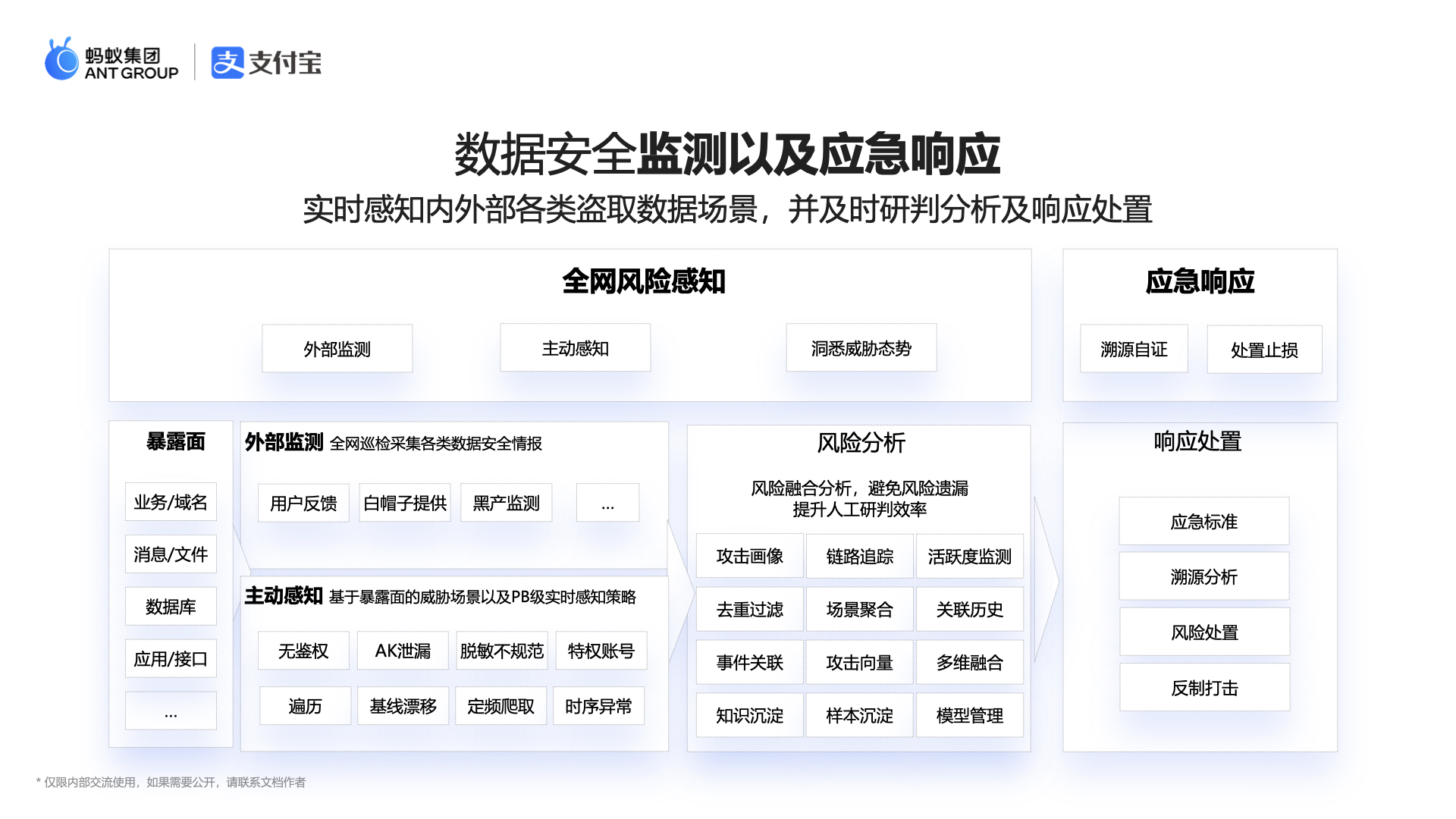The width and height of the screenshot is (1456, 819).
Task: Click the 时序异常 box
Action: coord(598,706)
